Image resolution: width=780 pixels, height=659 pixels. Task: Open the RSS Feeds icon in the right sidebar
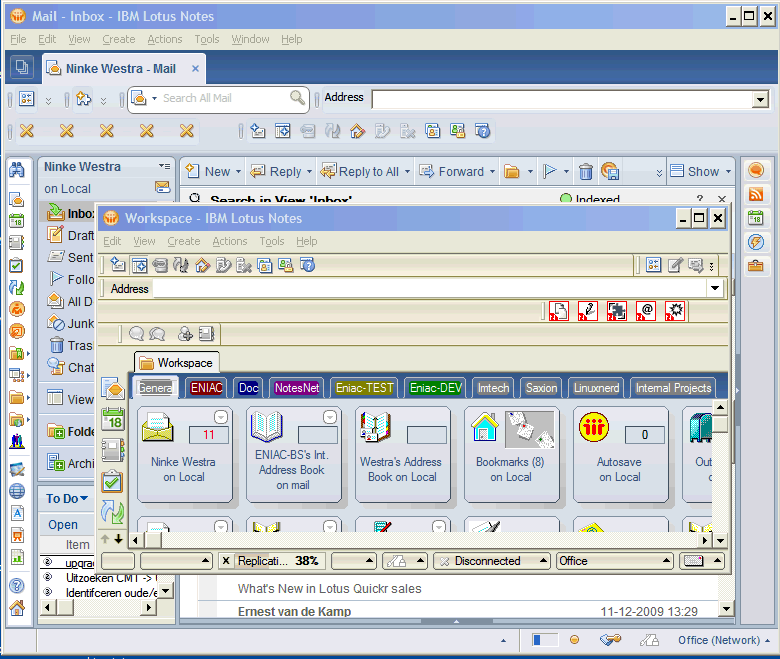tap(756, 194)
